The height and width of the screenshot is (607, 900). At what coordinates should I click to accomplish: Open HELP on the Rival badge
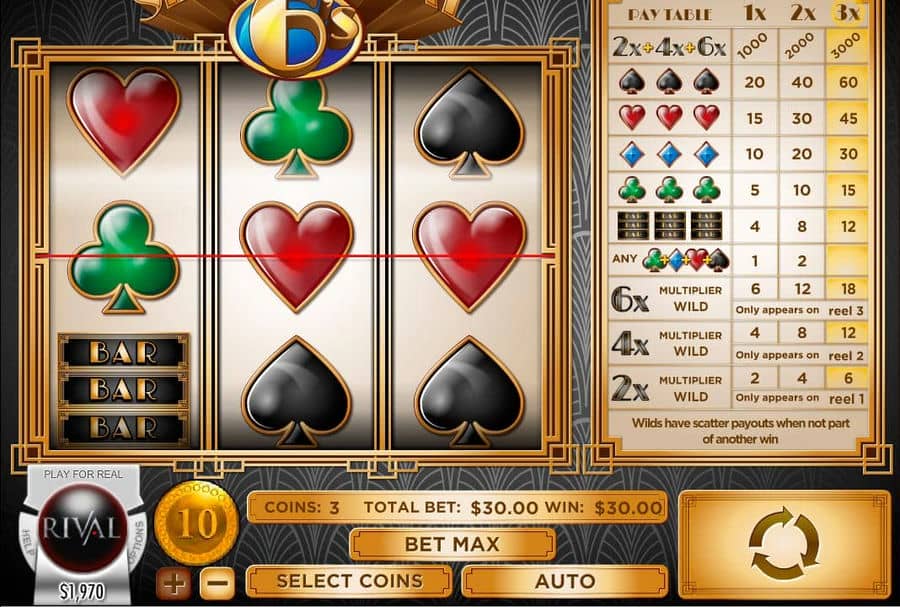(28, 542)
